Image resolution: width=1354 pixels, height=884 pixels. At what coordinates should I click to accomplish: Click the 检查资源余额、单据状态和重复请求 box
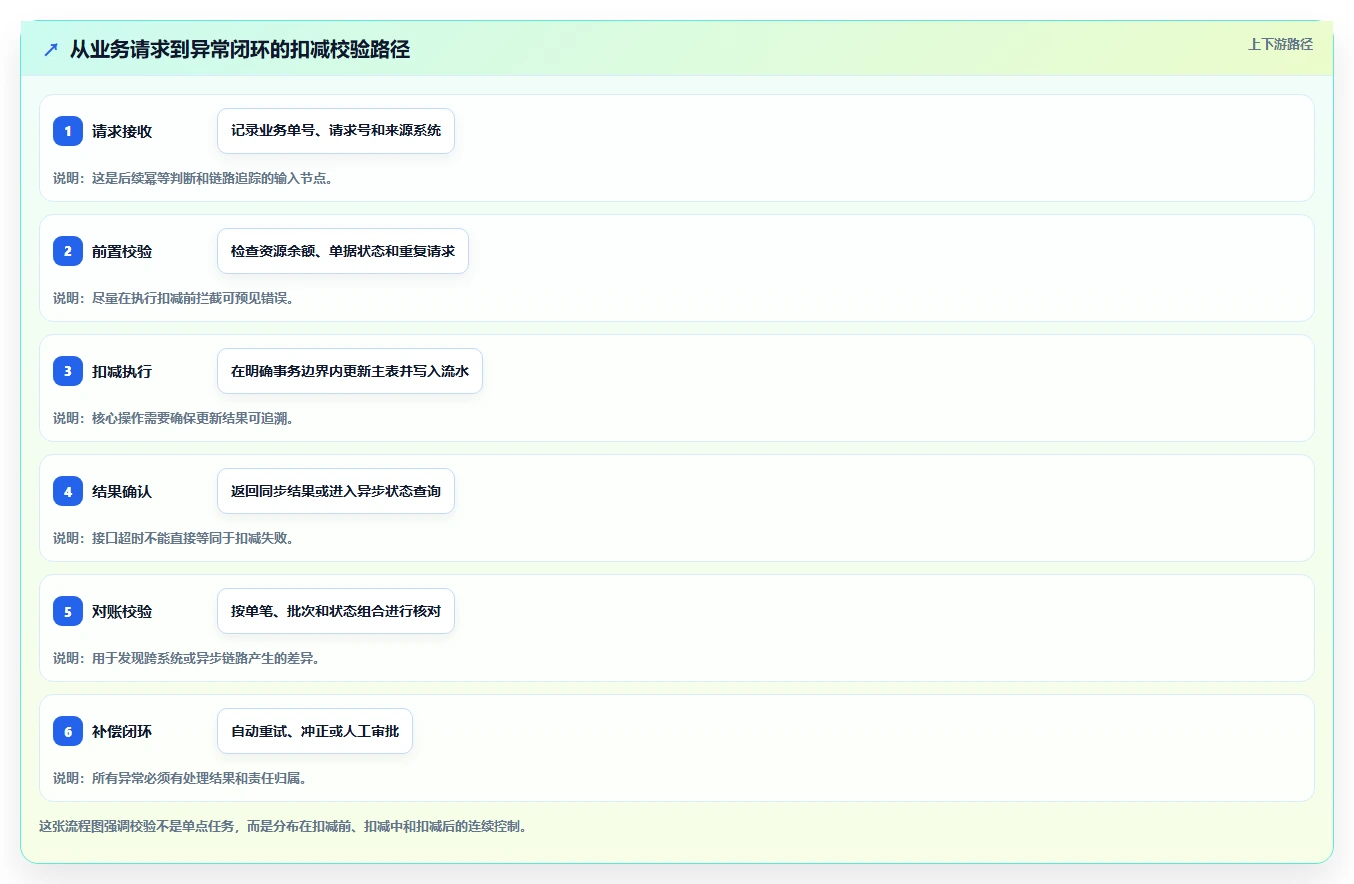click(343, 251)
